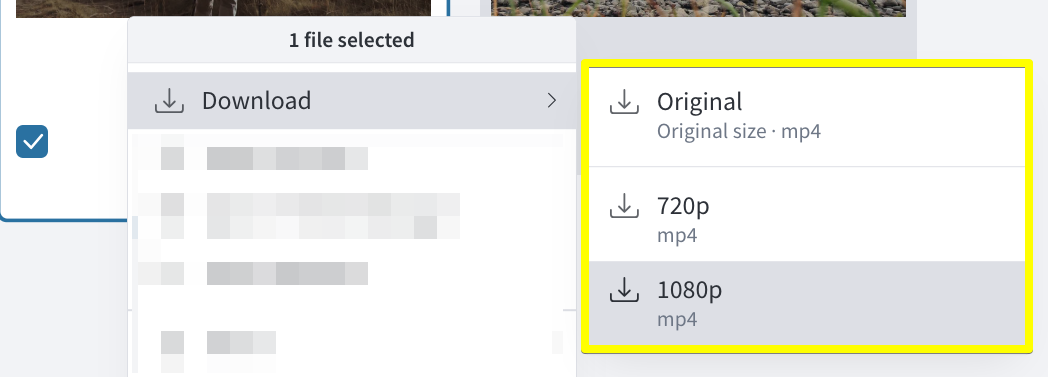
Task: Click the blurred two-line menu item
Action: pyautogui.click(x=352, y=215)
